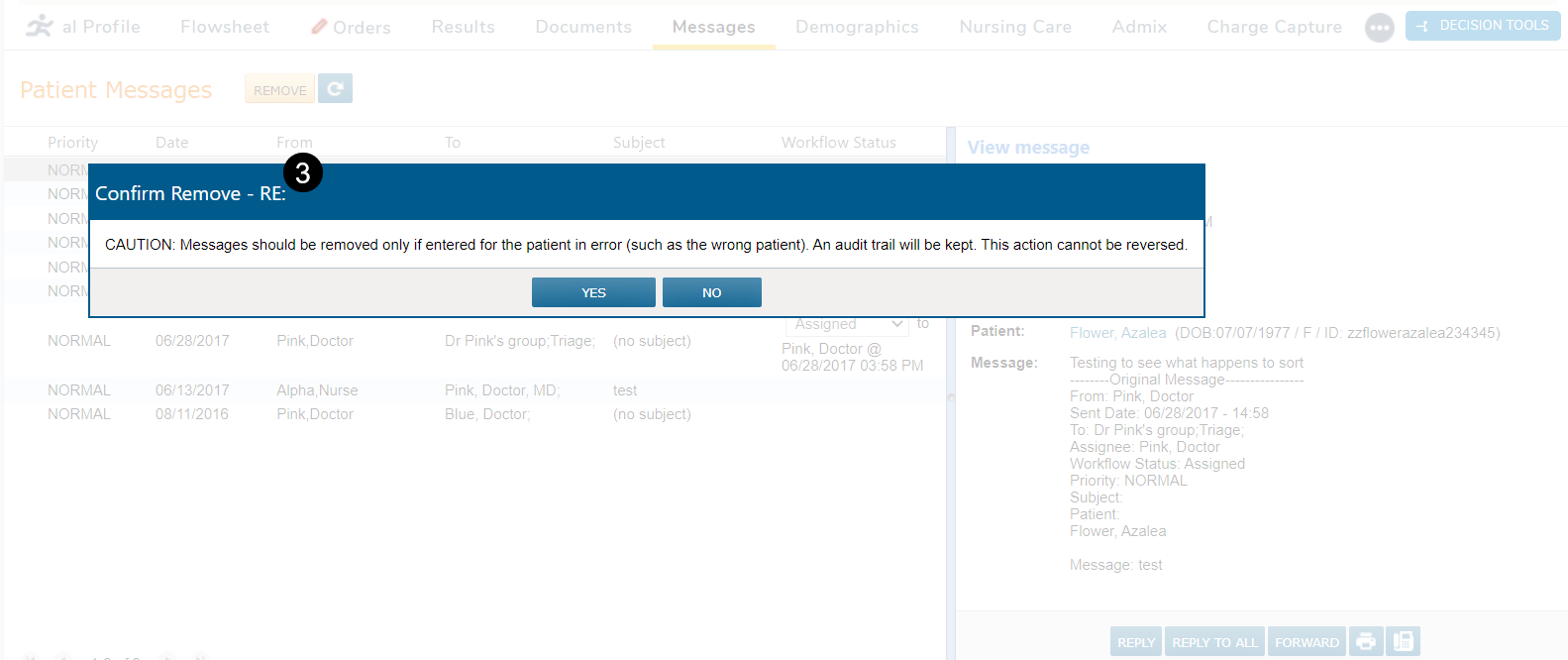
Task: Confirm removal by clicking YES
Action: pyautogui.click(x=593, y=292)
